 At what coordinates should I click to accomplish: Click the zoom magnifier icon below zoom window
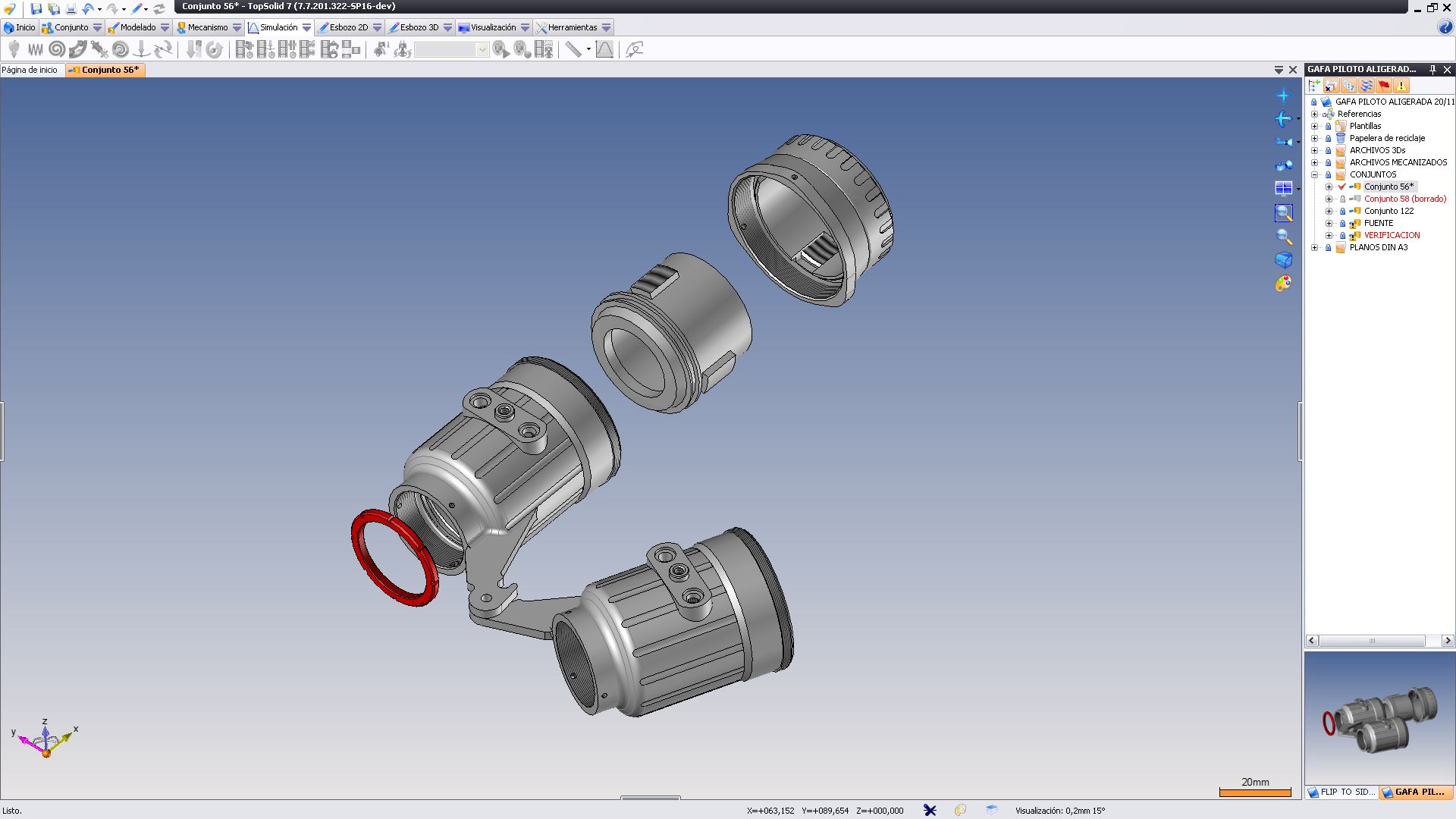[x=1283, y=237]
